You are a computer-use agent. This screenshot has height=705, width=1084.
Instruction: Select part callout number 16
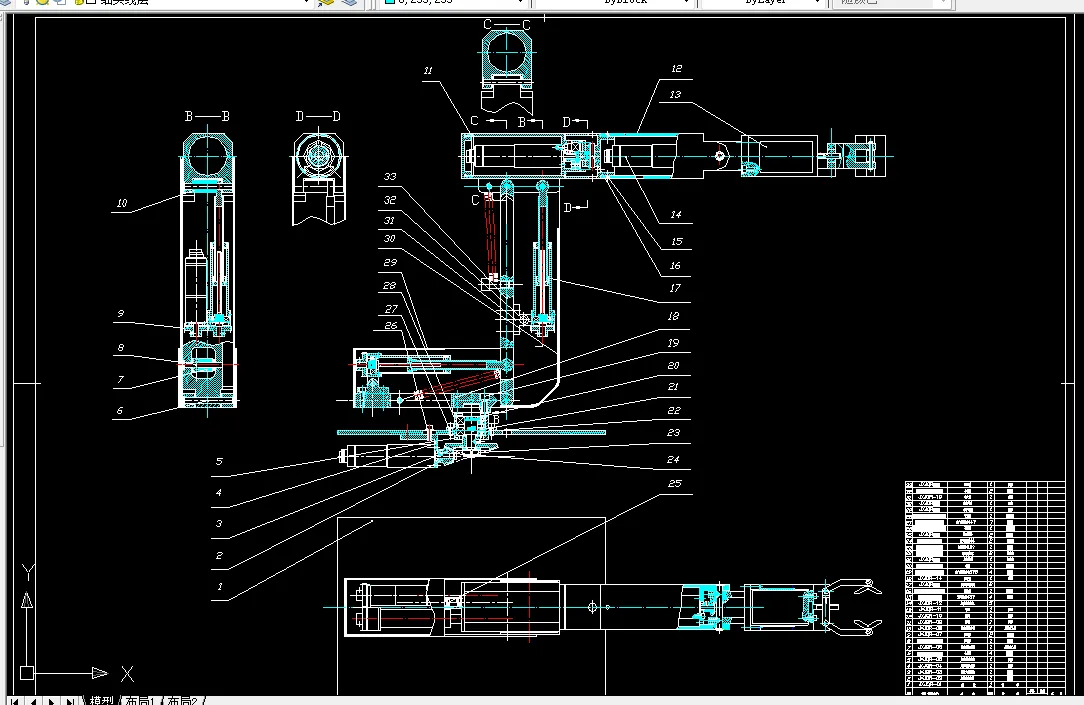(x=675, y=265)
